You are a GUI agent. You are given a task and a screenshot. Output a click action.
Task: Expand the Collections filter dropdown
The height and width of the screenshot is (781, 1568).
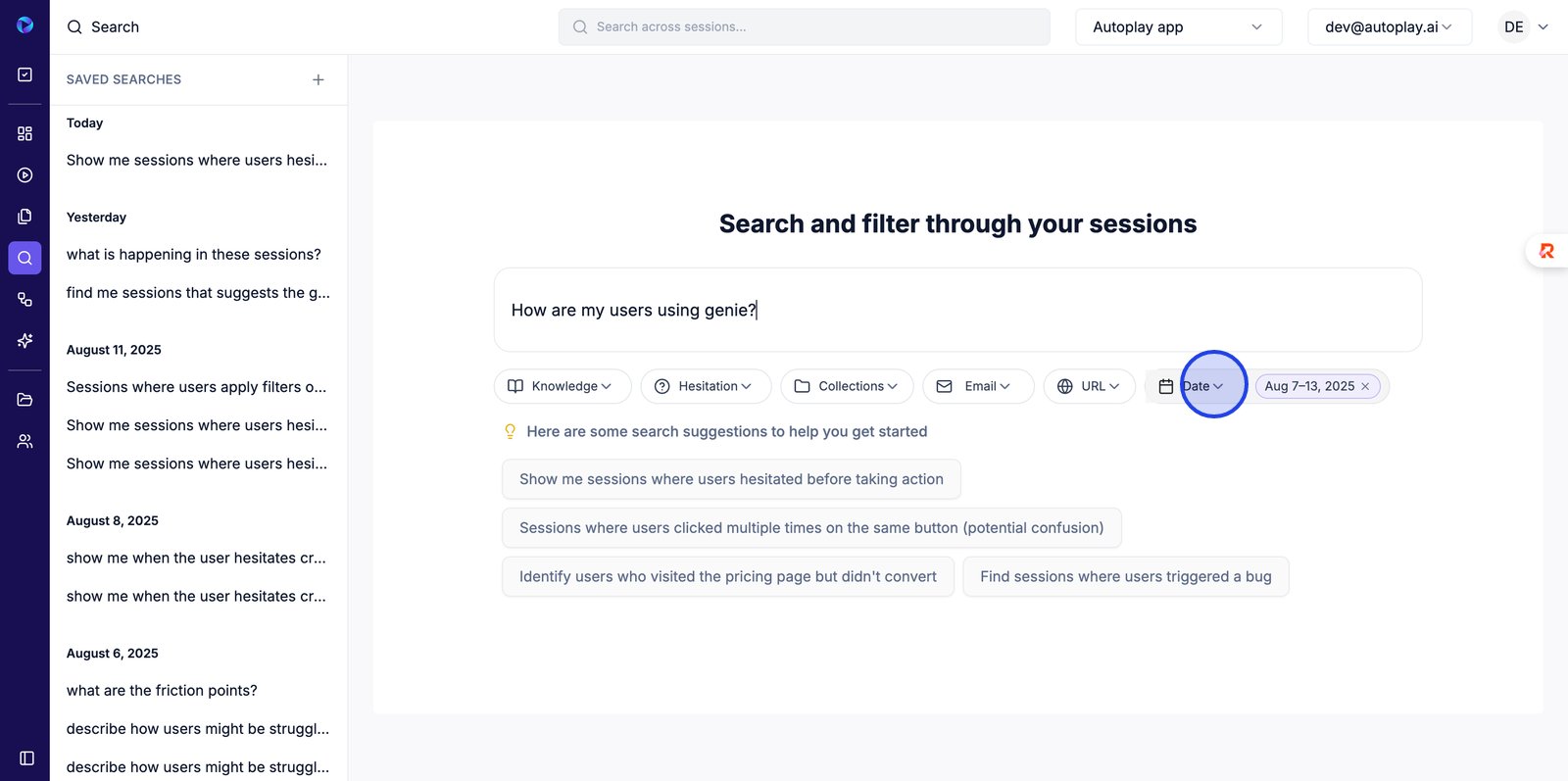[847, 386]
